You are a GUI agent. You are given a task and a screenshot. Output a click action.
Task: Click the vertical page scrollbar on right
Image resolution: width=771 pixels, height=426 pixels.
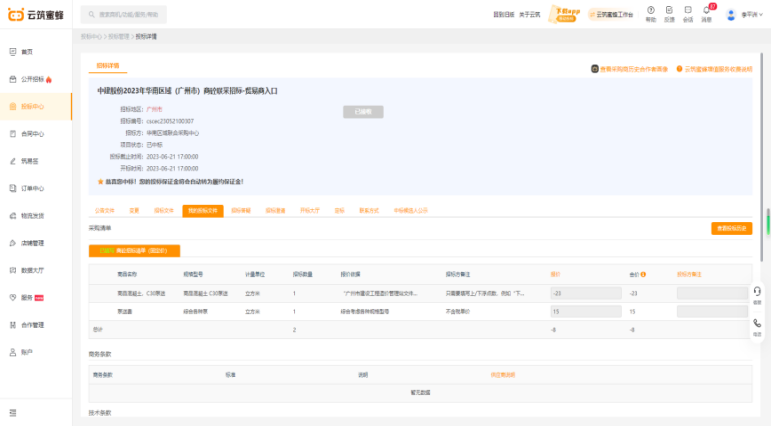767,221
